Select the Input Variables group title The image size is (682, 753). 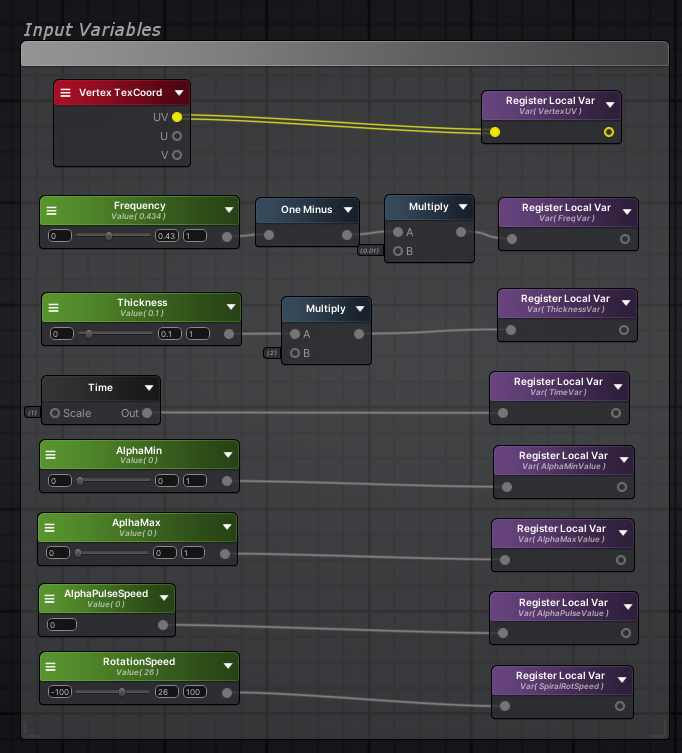point(92,30)
